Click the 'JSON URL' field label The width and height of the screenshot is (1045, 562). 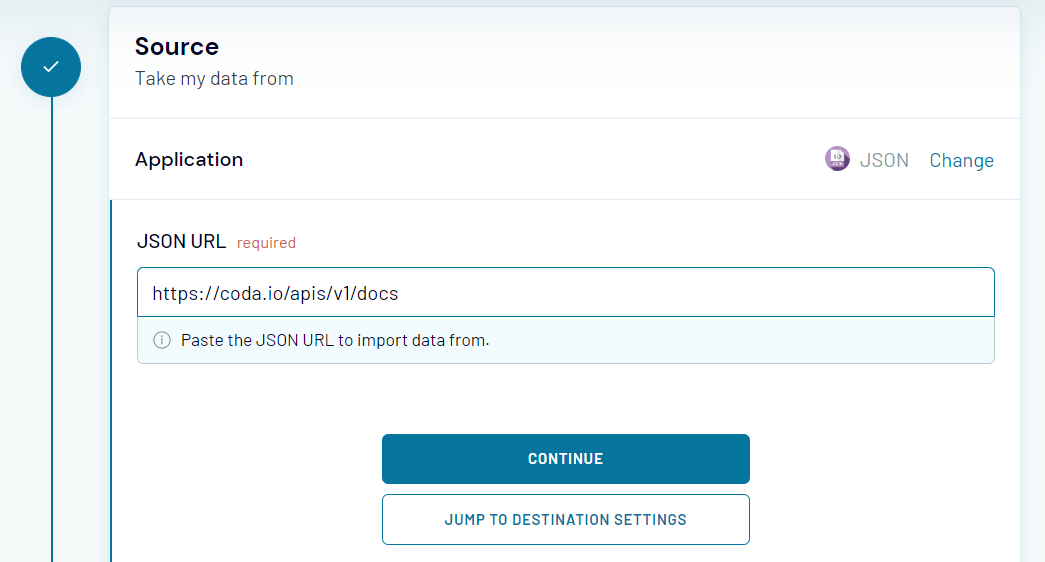(180, 242)
